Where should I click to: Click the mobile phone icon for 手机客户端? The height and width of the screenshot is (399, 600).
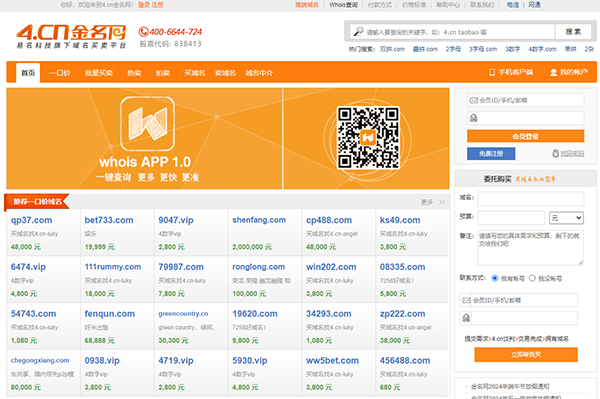pyautogui.click(x=492, y=72)
